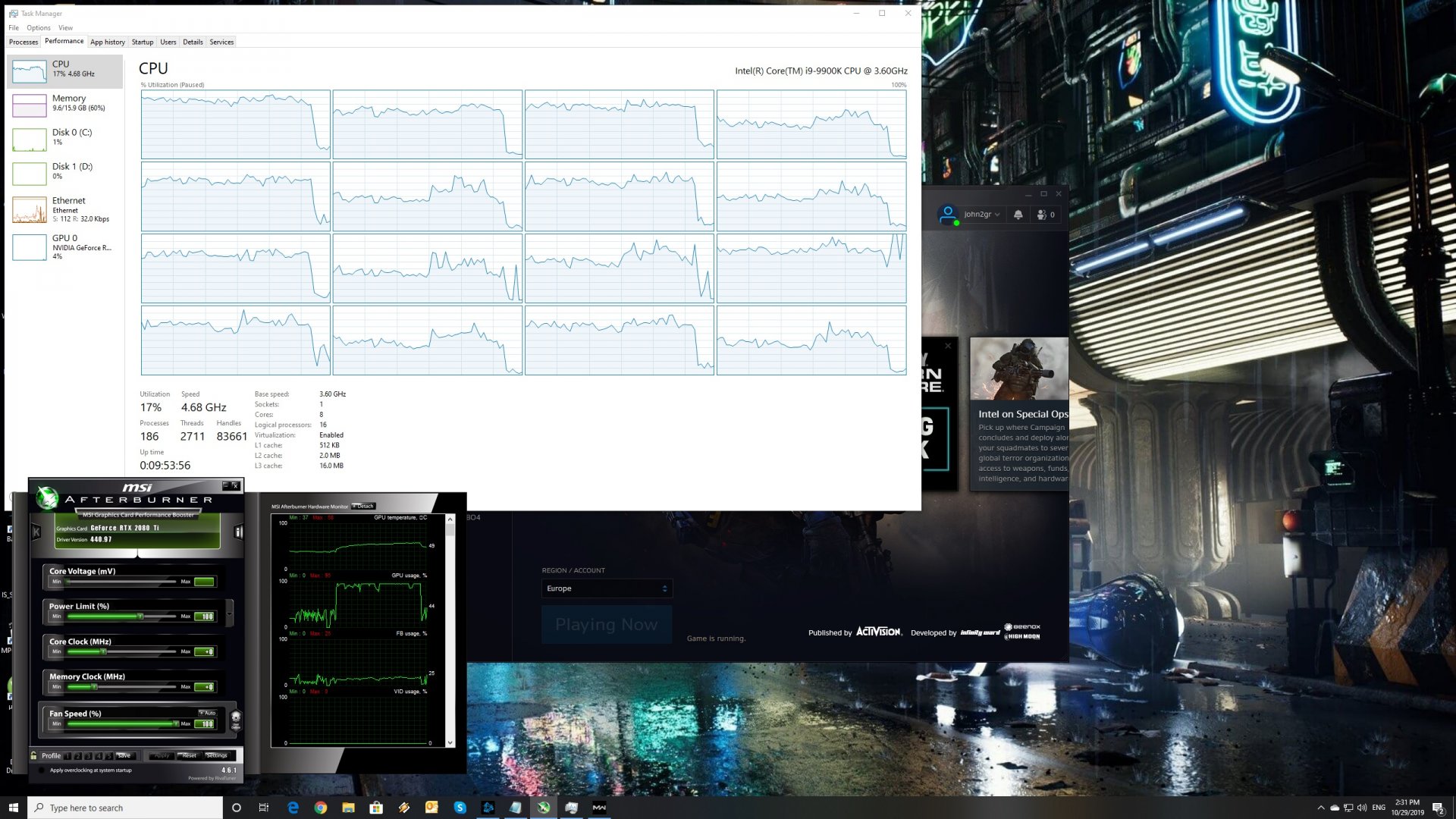Click the john2gr profile avatar icon

[x=947, y=215]
